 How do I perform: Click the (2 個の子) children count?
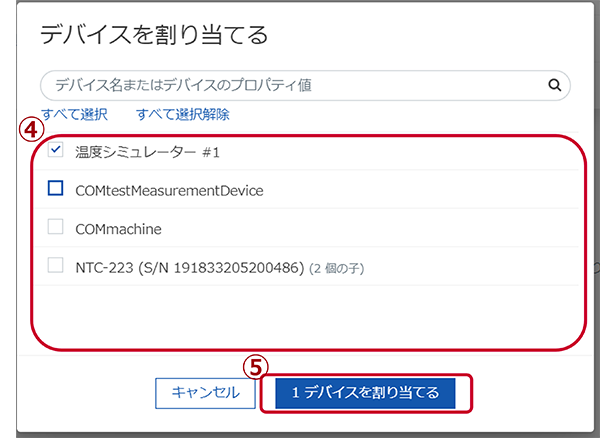[x=336, y=269]
